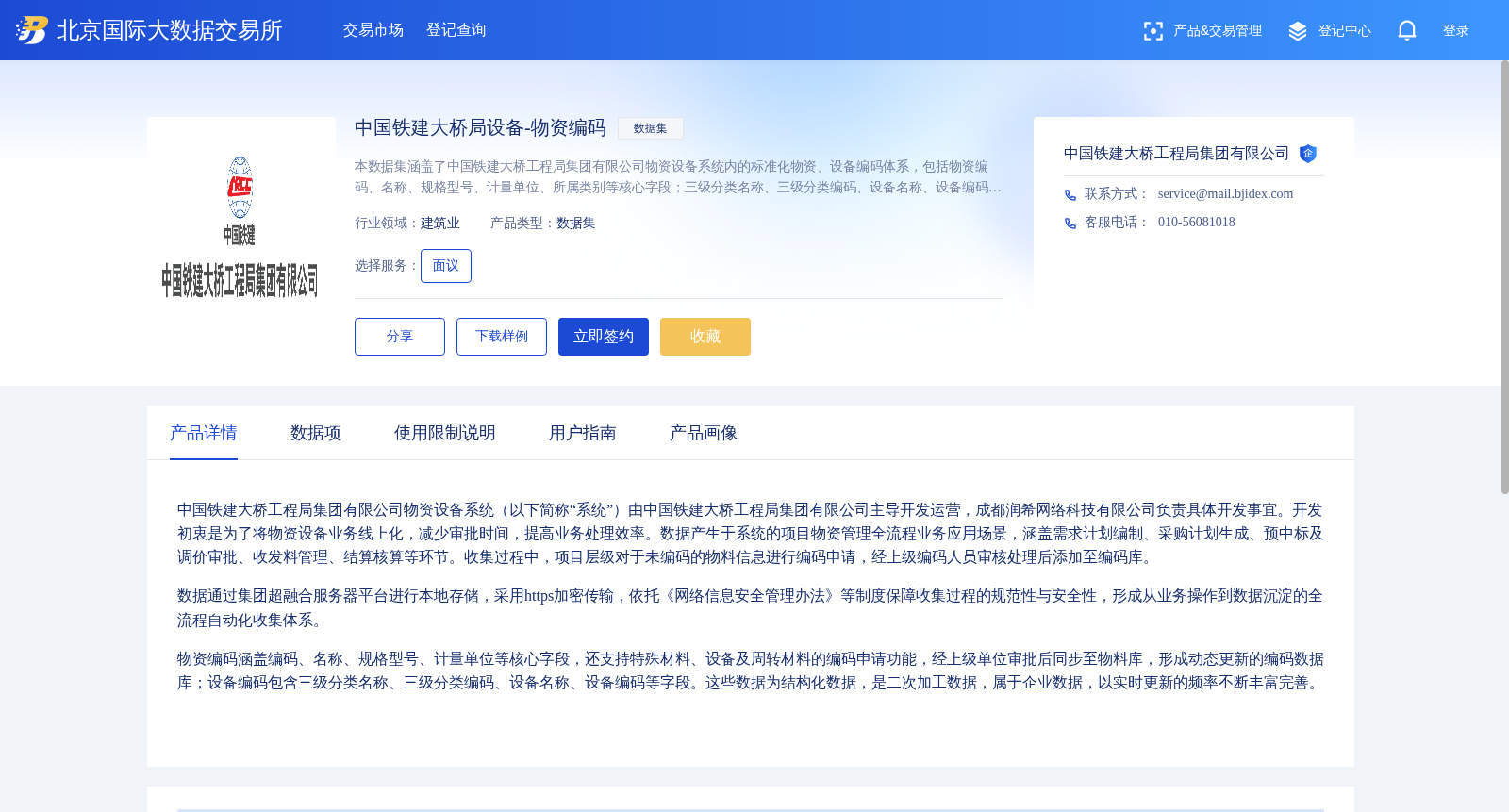Click the enterprise verified shield badge
This screenshot has width=1509, height=812.
coord(1308,154)
